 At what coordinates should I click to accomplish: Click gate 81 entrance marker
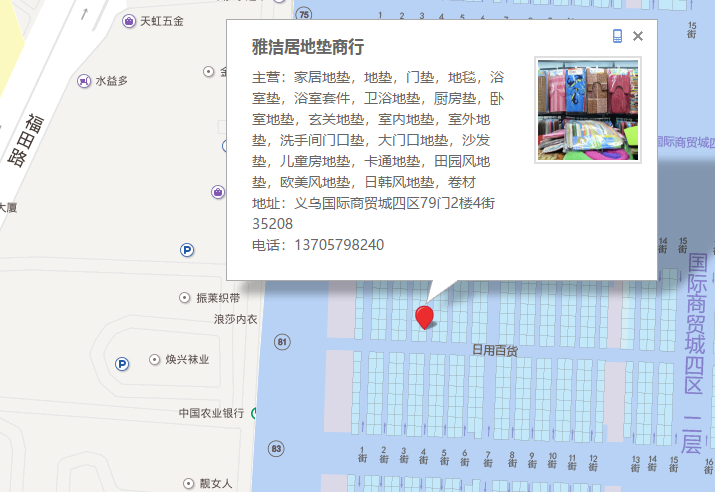pyautogui.click(x=282, y=342)
